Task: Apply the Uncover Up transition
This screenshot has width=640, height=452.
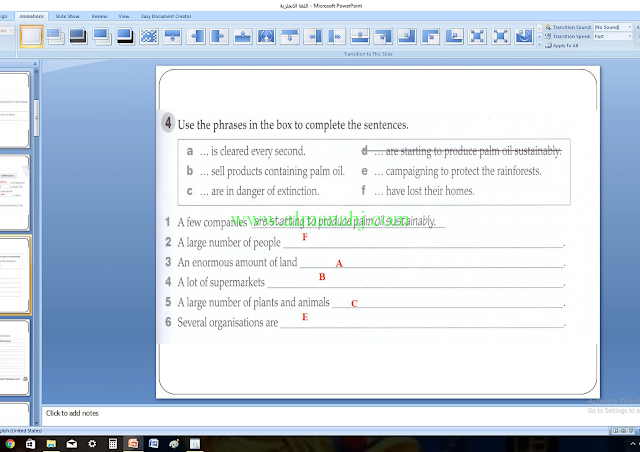Action: [360, 36]
